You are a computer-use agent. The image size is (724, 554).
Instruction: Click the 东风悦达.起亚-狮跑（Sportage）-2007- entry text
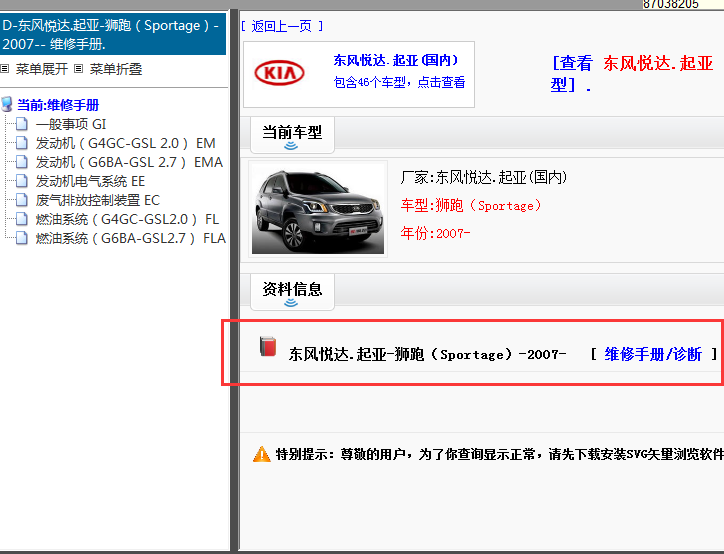point(427,355)
